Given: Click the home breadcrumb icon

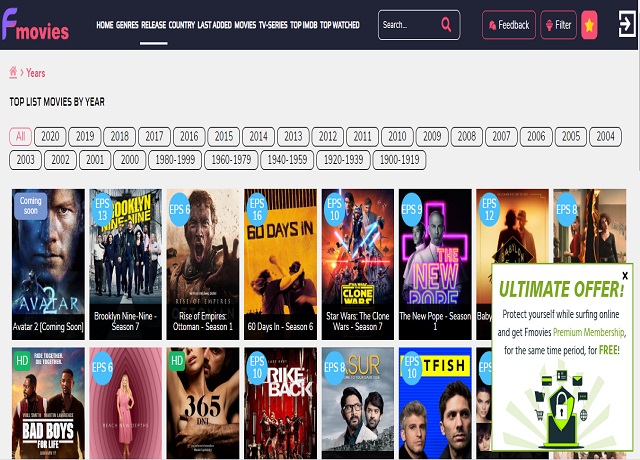Looking at the screenshot, I should [13, 72].
